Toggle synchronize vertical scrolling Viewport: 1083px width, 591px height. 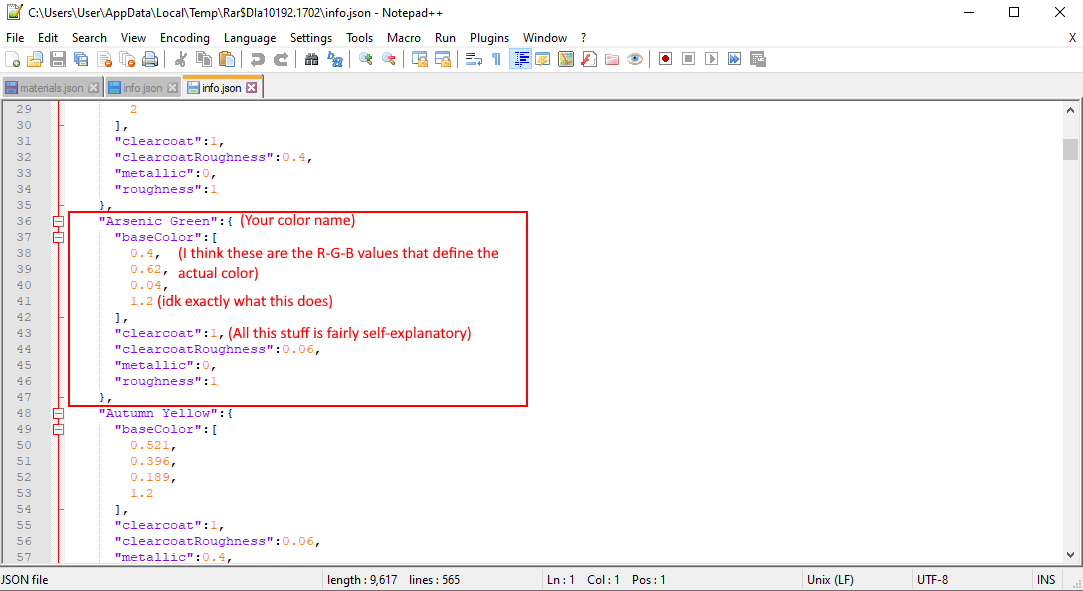point(420,59)
